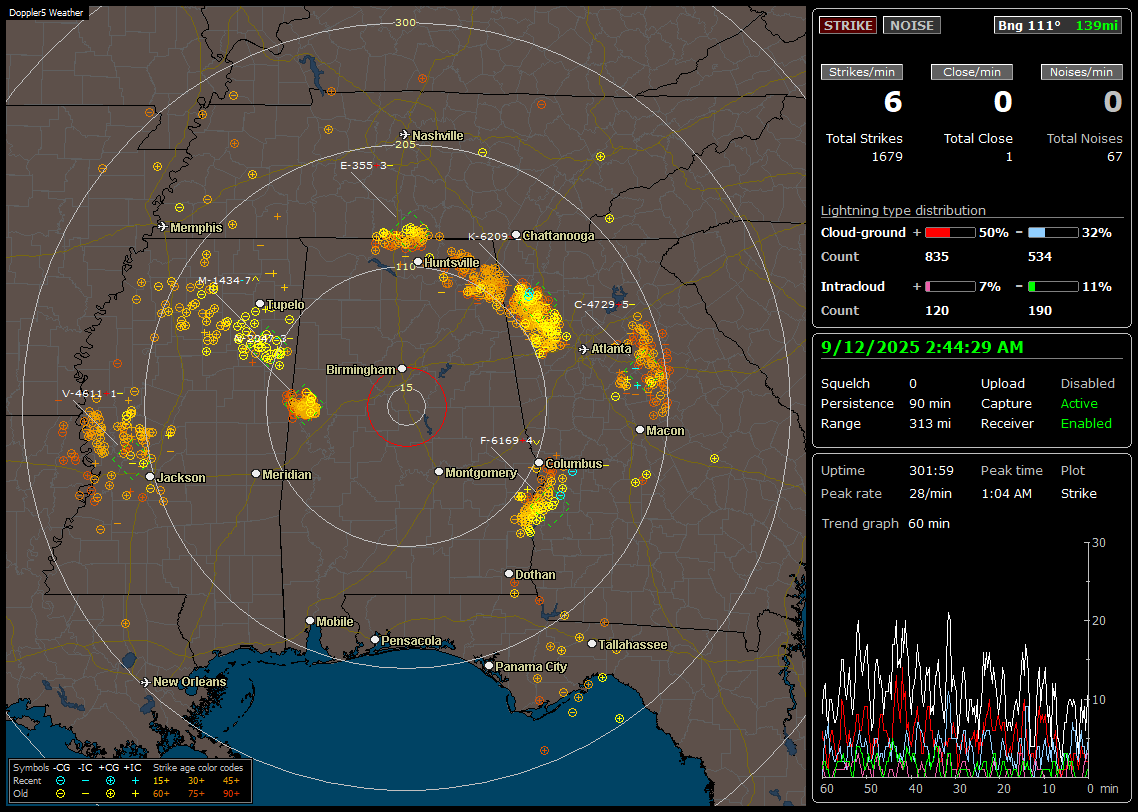Click the Doppler5 Weather title label
Image resolution: width=1138 pixels, height=812 pixels.
[46, 12]
